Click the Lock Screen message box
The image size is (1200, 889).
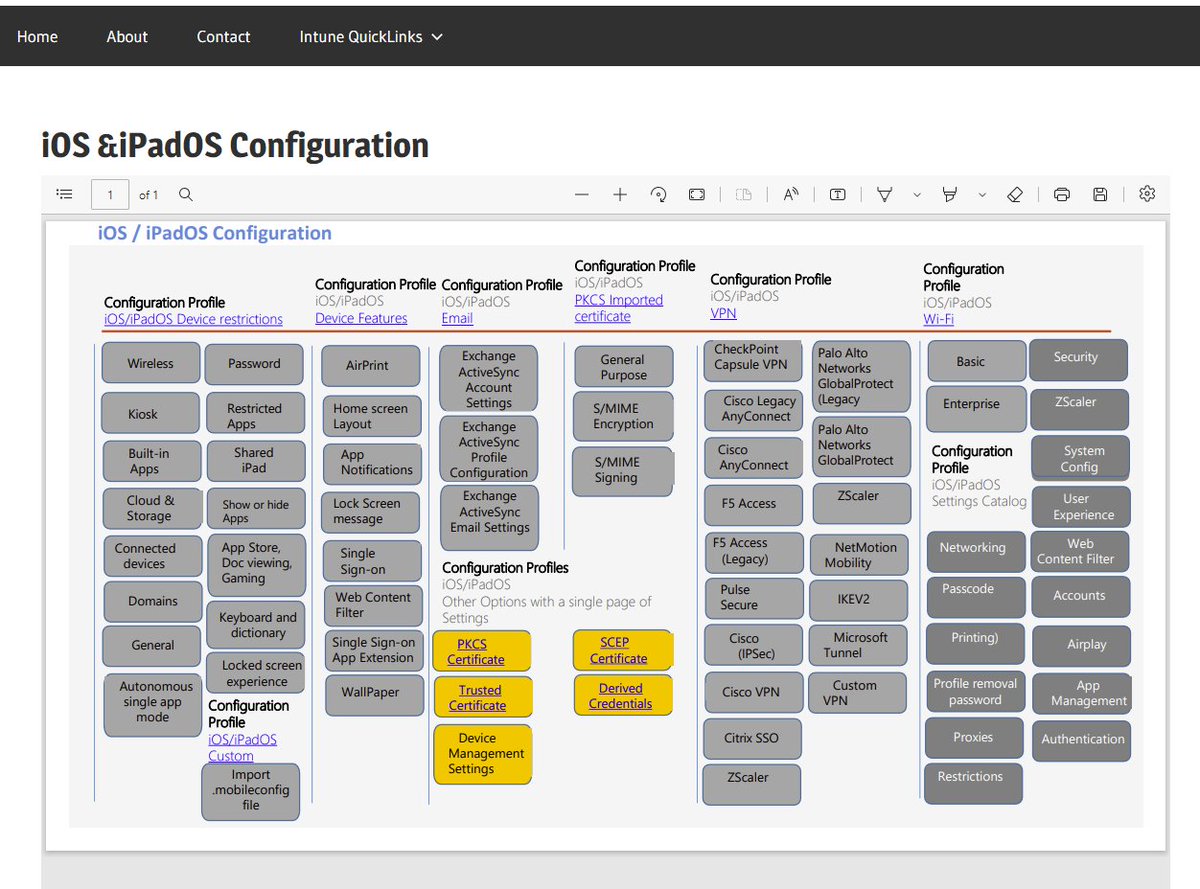pos(371,512)
